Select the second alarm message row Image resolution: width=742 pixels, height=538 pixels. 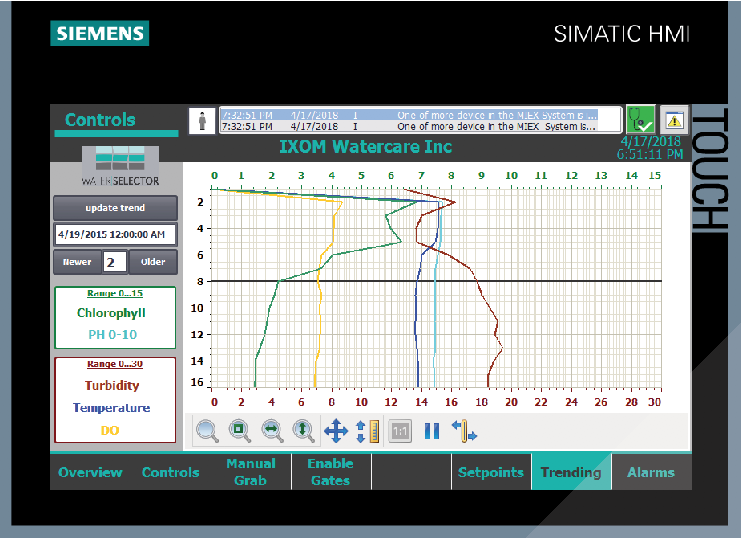tap(410, 126)
